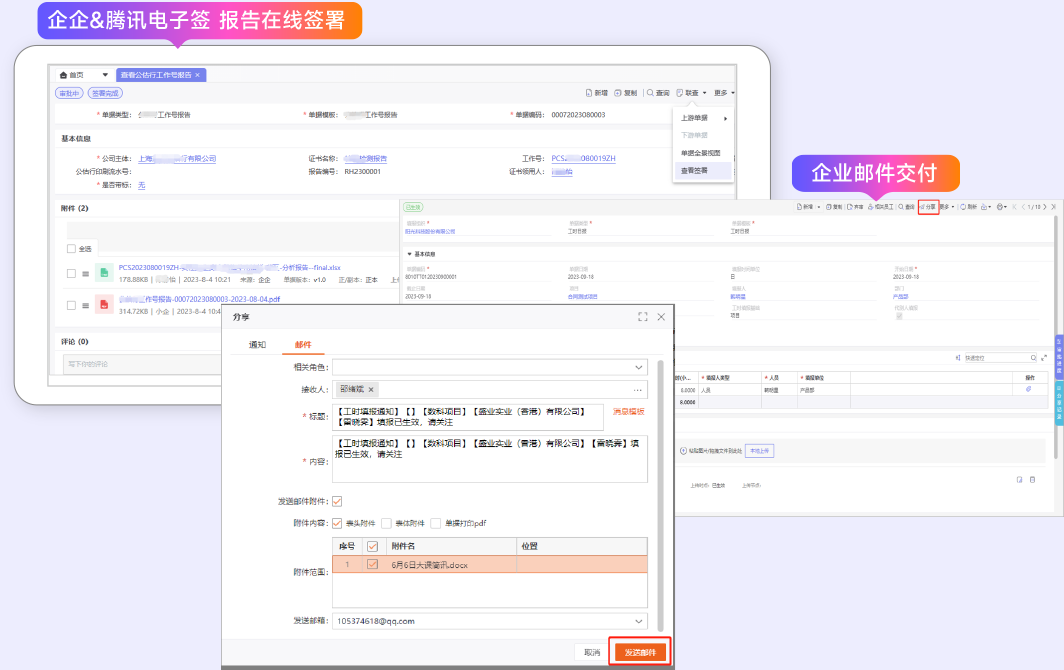Image resolution: width=1064 pixels, height=670 pixels.
Task: Click the PDF icon of second attachment
Action: point(103,304)
